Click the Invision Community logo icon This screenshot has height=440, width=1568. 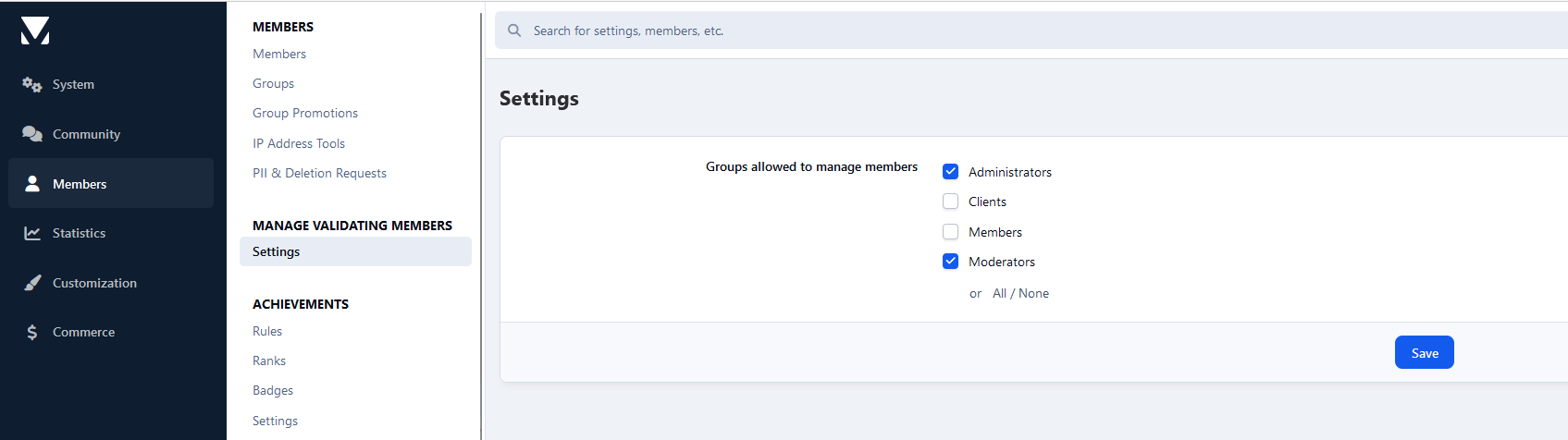[35, 31]
